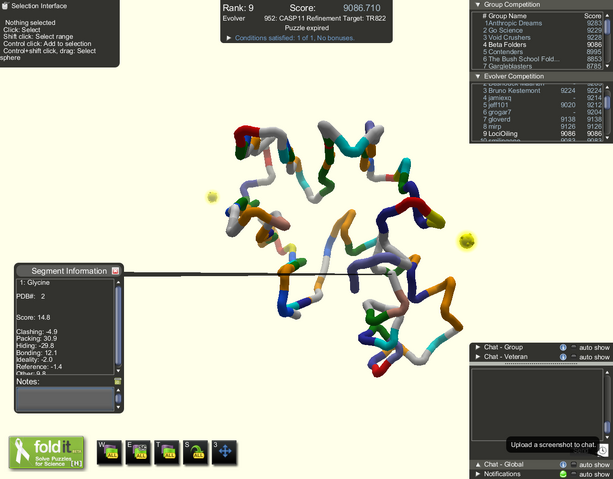
Task: Toggle auto show for Chat - Global
Action: tap(574, 465)
